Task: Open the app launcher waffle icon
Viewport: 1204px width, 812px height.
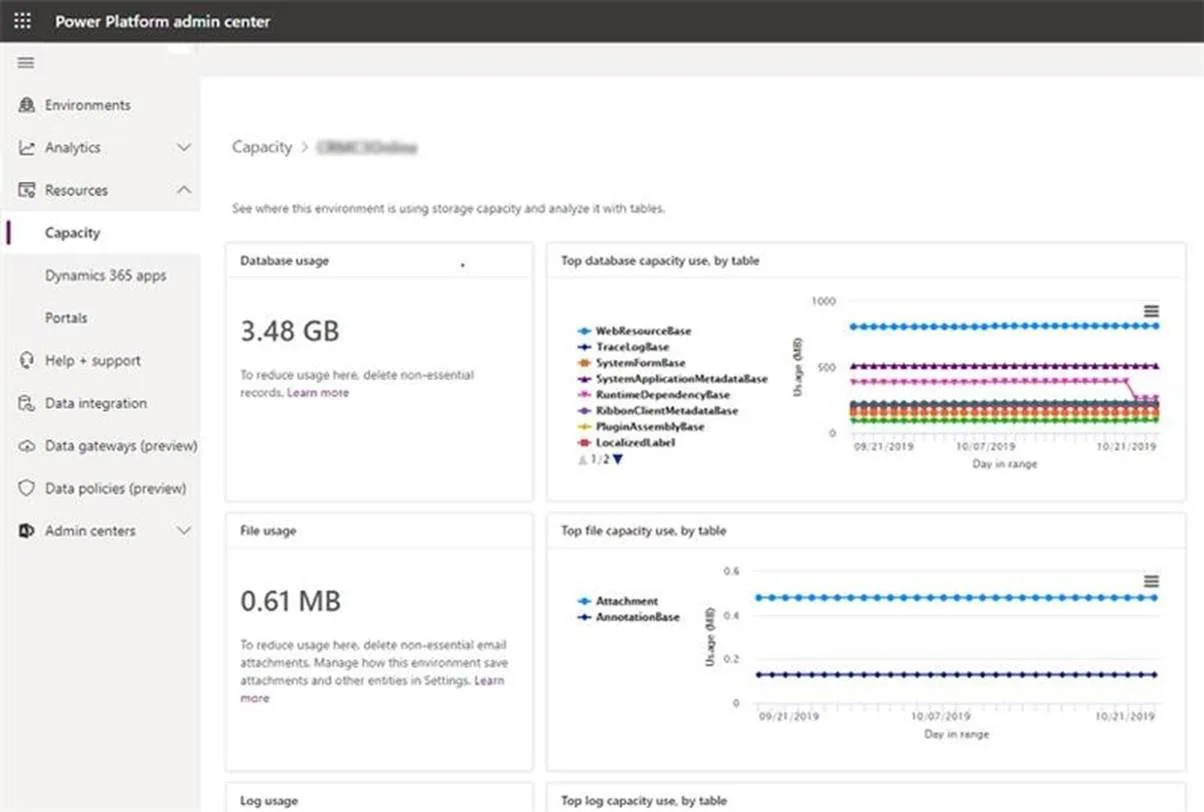Action: 22,21
